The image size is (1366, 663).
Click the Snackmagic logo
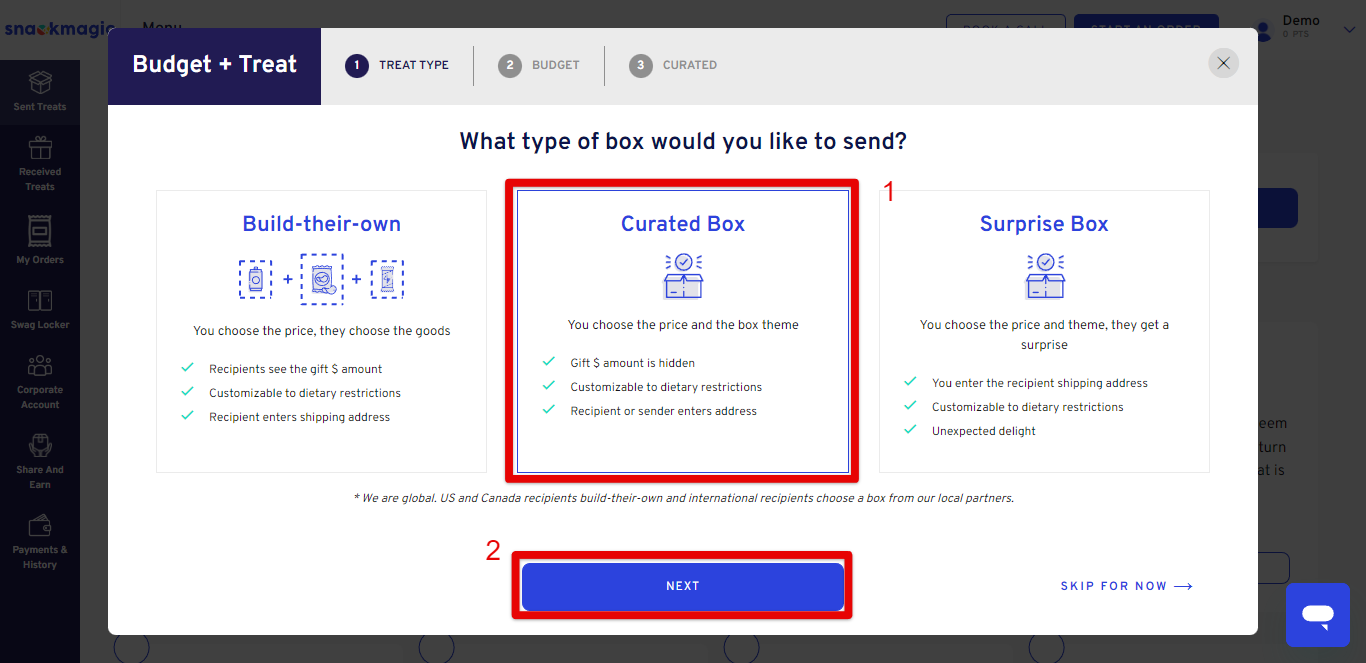click(58, 29)
